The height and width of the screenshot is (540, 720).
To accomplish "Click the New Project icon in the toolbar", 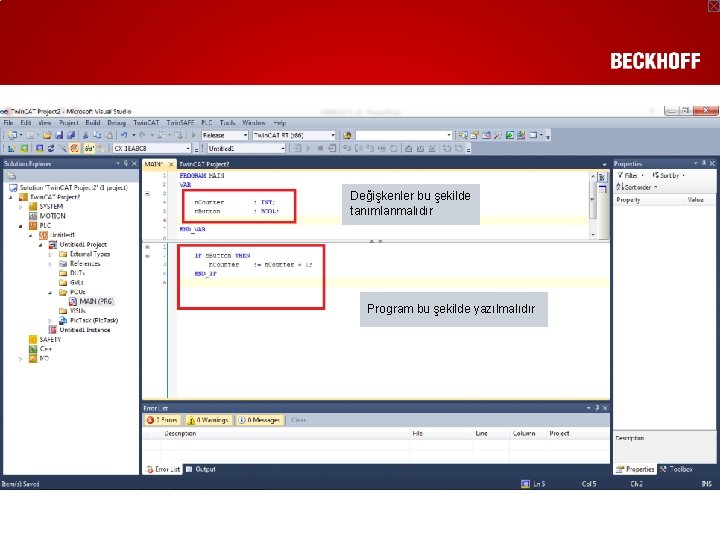I will coord(12,135).
